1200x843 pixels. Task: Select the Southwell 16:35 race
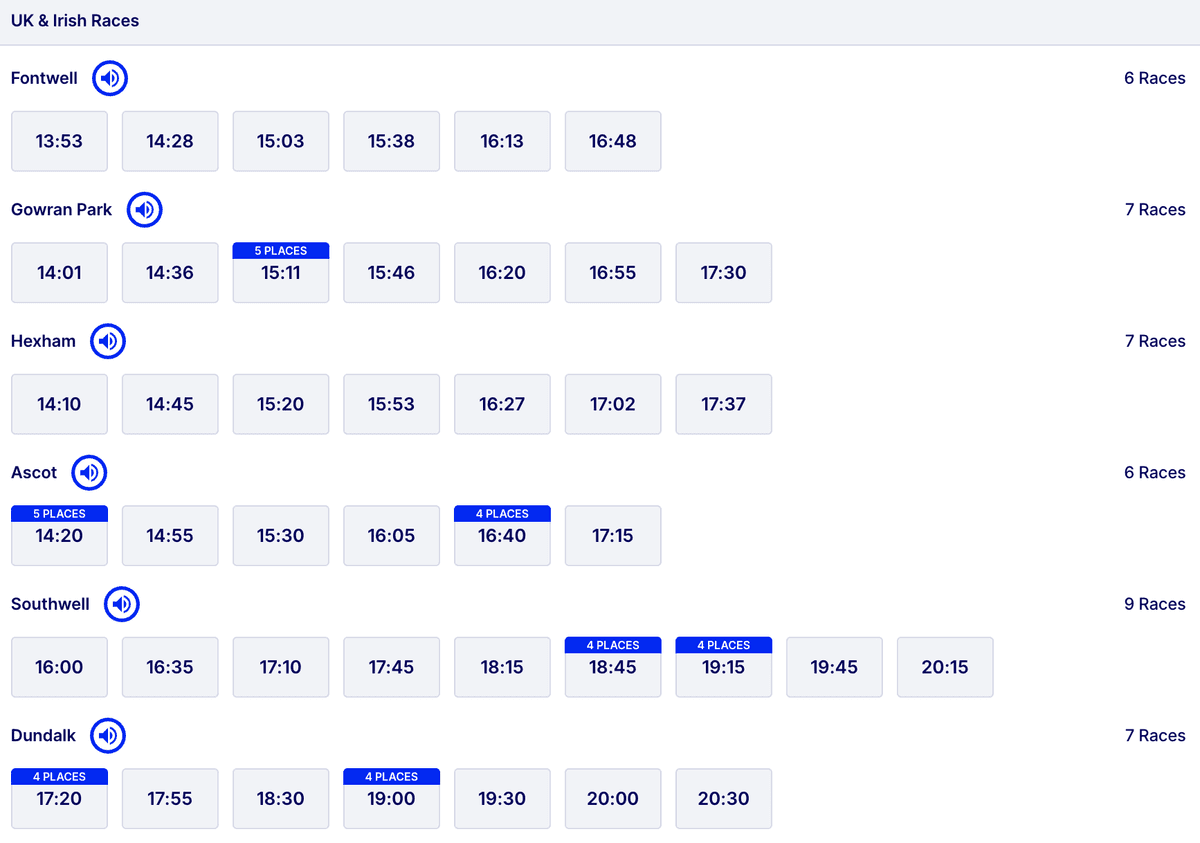point(170,667)
